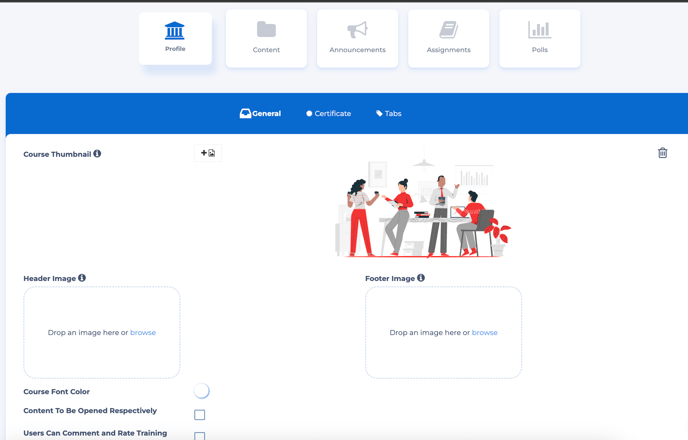Delete course thumbnail with trash icon
This screenshot has height=440, width=688.
coord(662,153)
